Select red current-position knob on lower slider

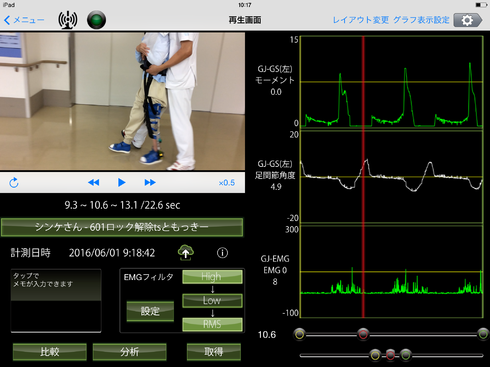pos(390,355)
